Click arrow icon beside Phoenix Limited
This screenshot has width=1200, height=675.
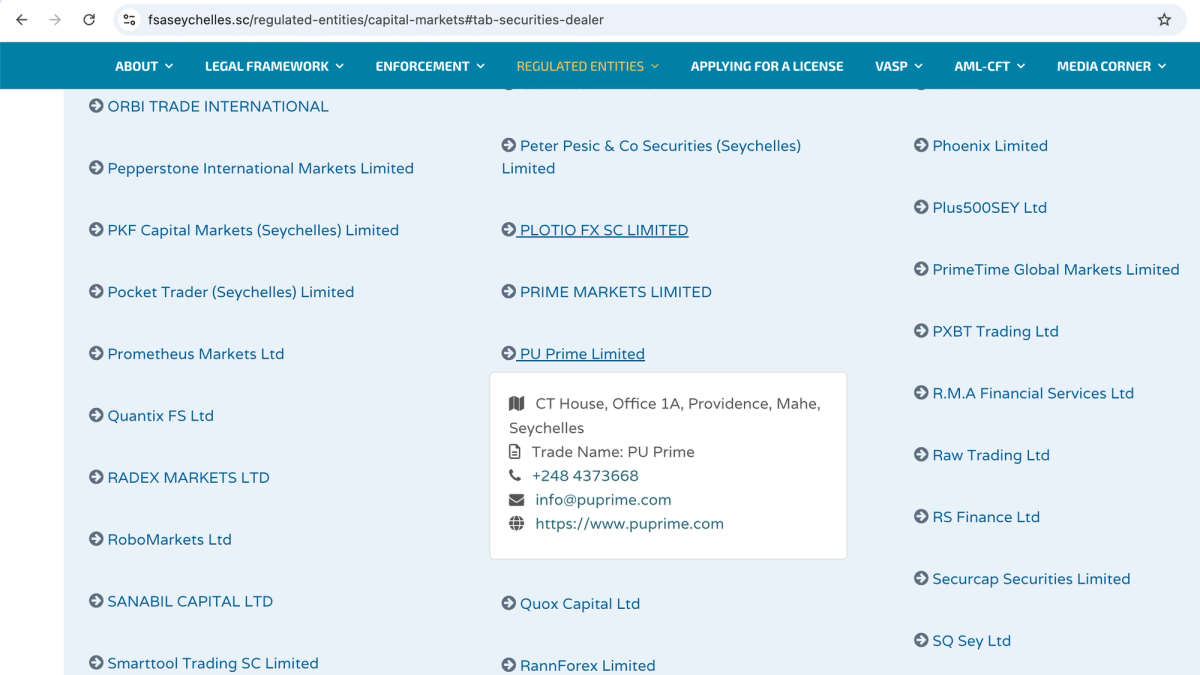point(921,146)
